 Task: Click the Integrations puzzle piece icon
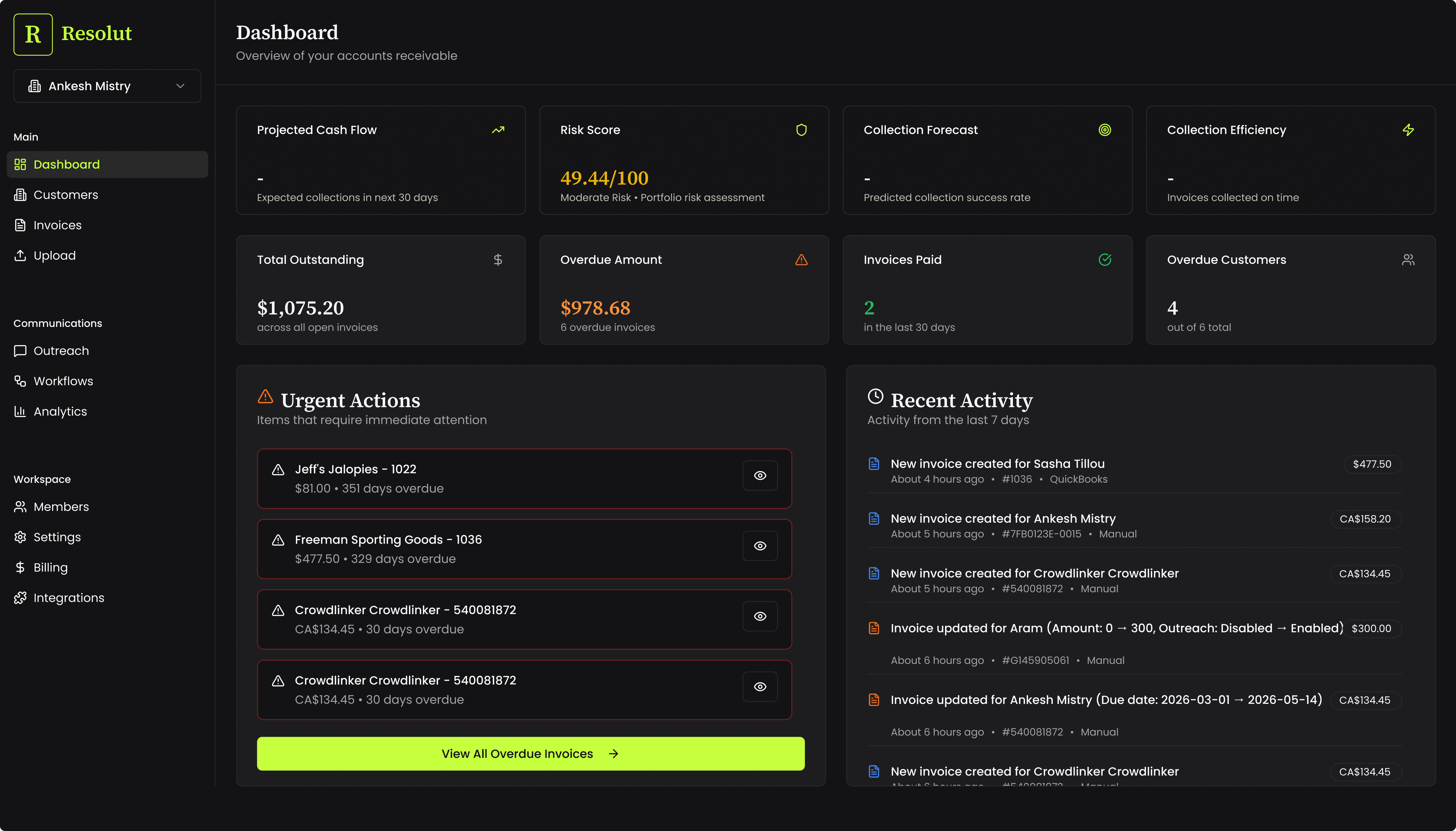click(20, 598)
